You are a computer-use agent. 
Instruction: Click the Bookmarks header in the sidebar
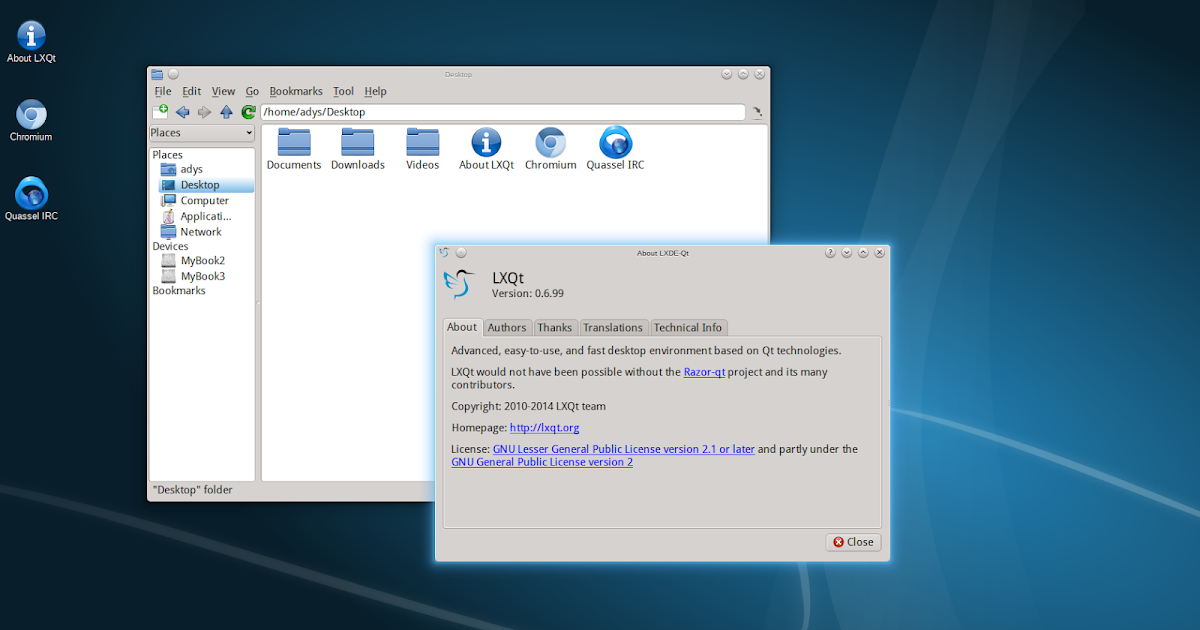179,291
